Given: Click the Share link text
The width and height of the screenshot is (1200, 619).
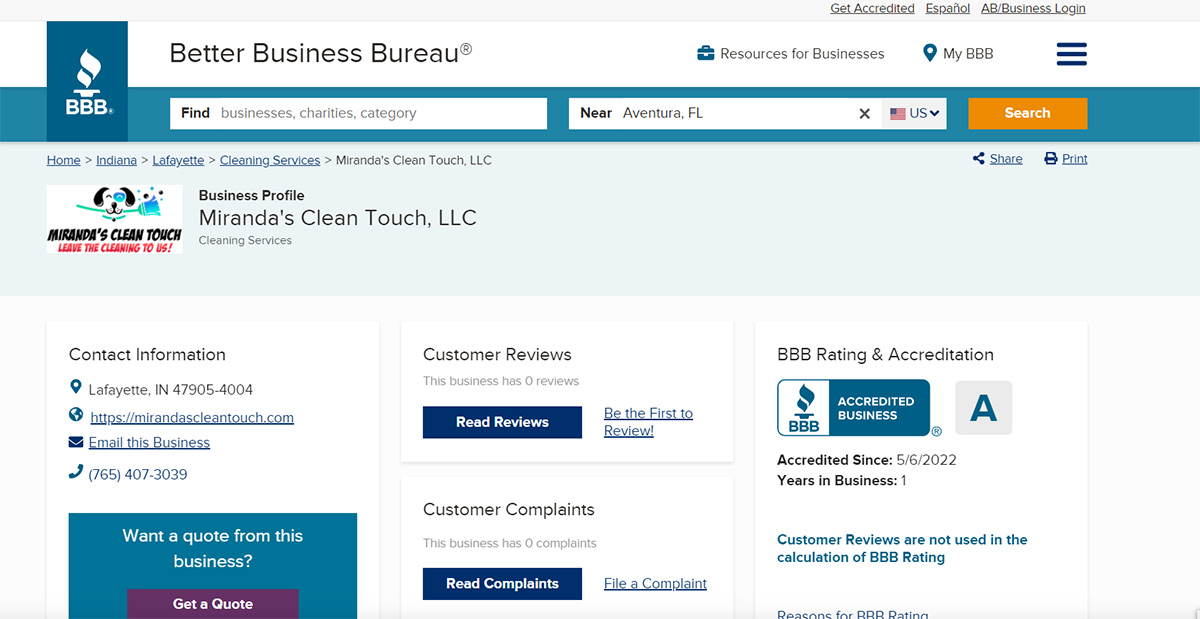Looking at the screenshot, I should pos(1006,159).
